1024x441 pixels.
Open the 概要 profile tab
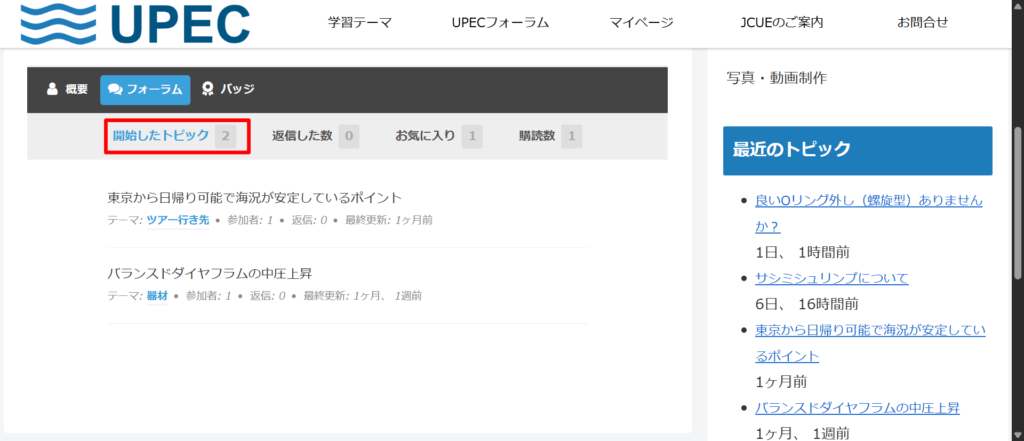67,89
